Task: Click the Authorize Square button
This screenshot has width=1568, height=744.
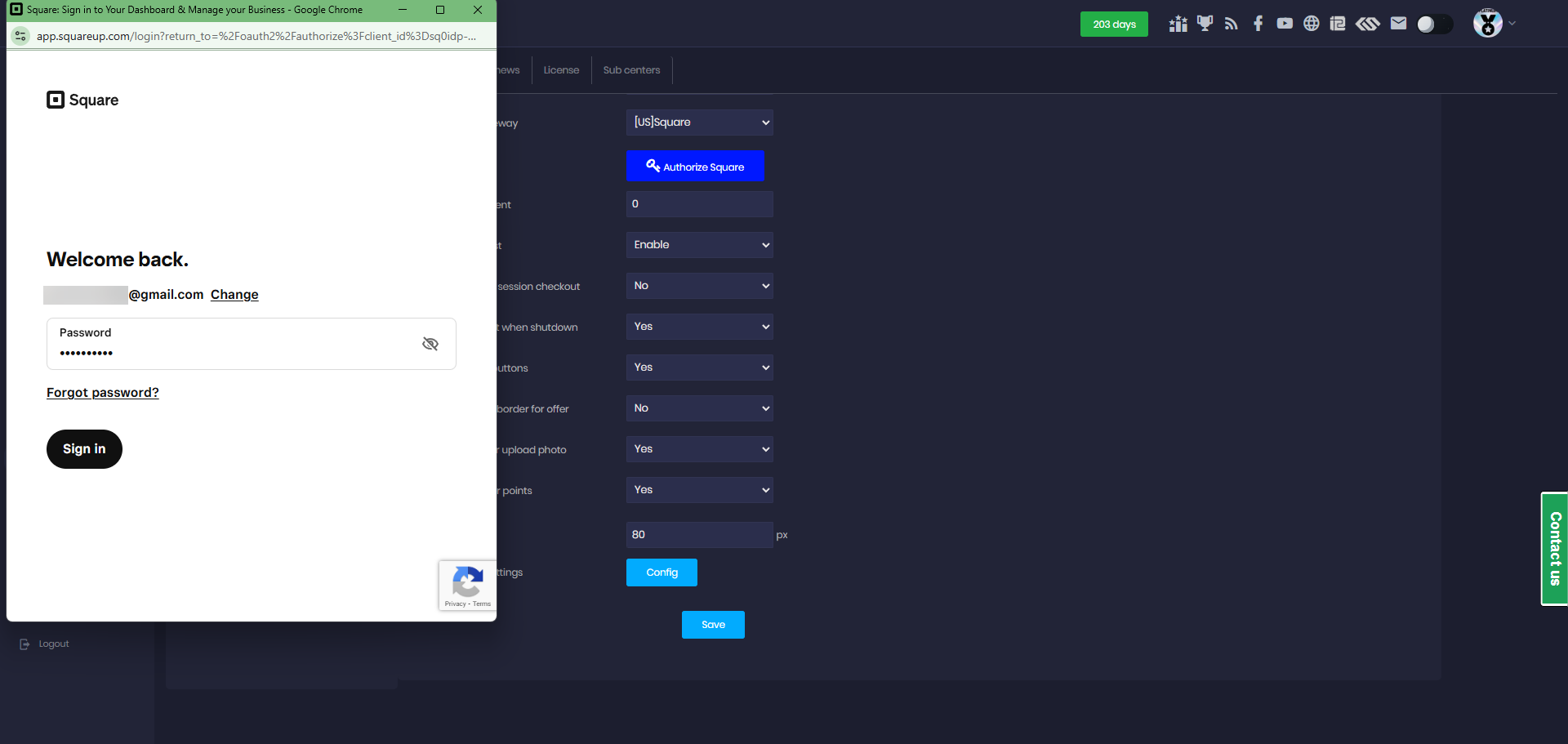Action: coord(695,167)
